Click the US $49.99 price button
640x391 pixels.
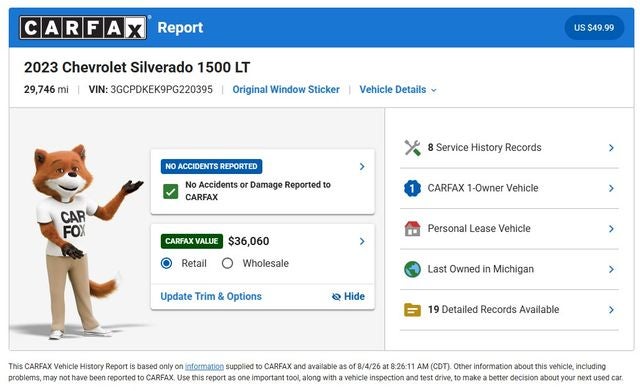594,28
